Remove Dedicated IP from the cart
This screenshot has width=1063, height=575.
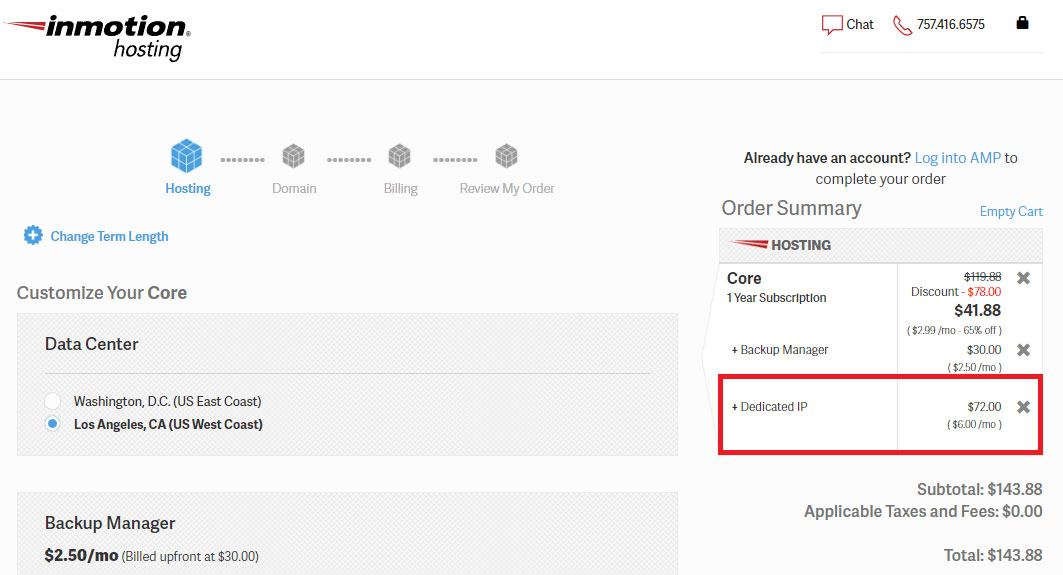(x=1024, y=407)
